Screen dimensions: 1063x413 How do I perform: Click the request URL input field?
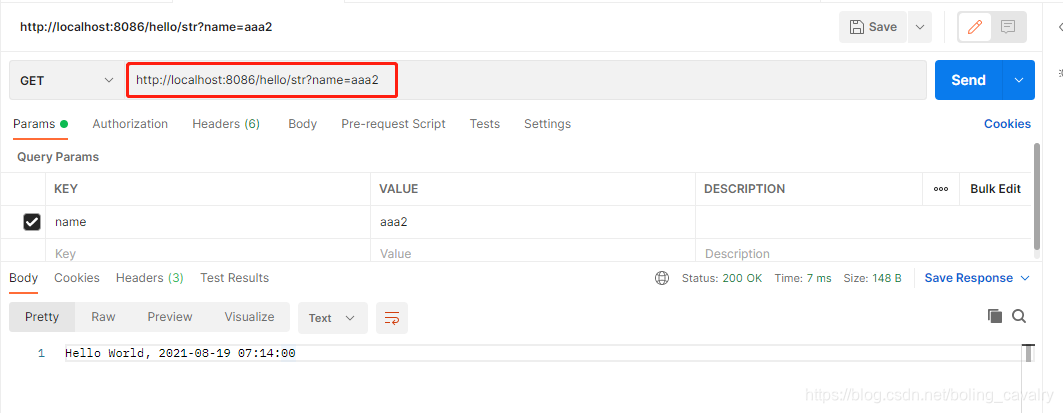(526, 80)
